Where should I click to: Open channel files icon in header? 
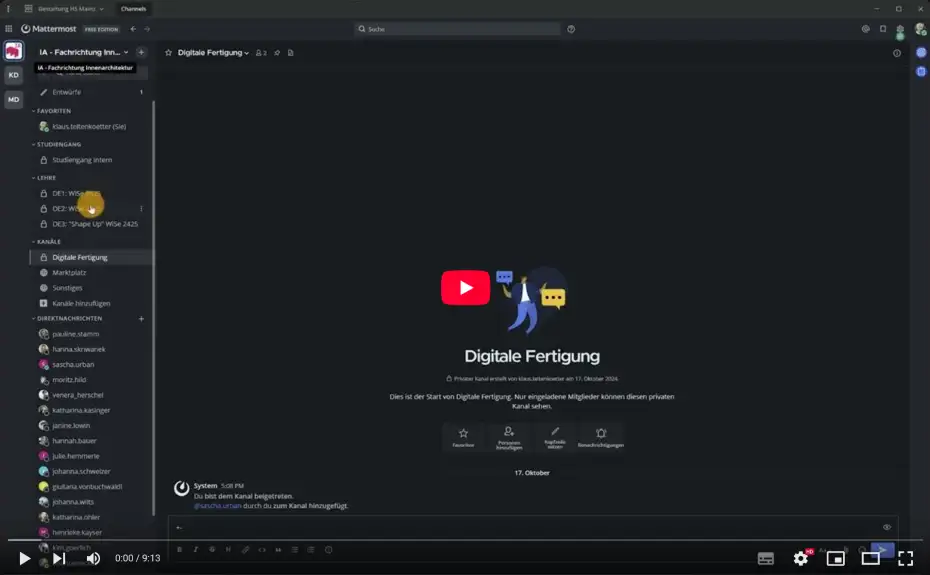(291, 53)
